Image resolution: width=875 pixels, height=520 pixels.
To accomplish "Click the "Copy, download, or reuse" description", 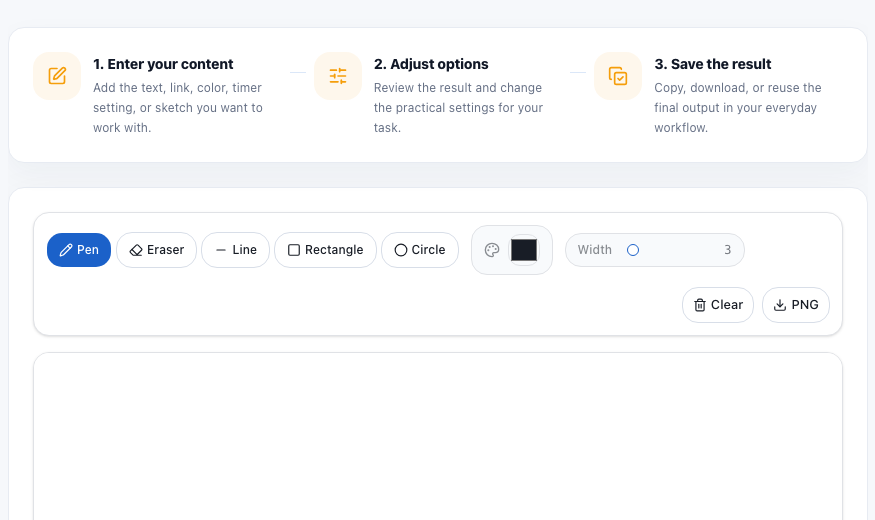I will click(738, 108).
